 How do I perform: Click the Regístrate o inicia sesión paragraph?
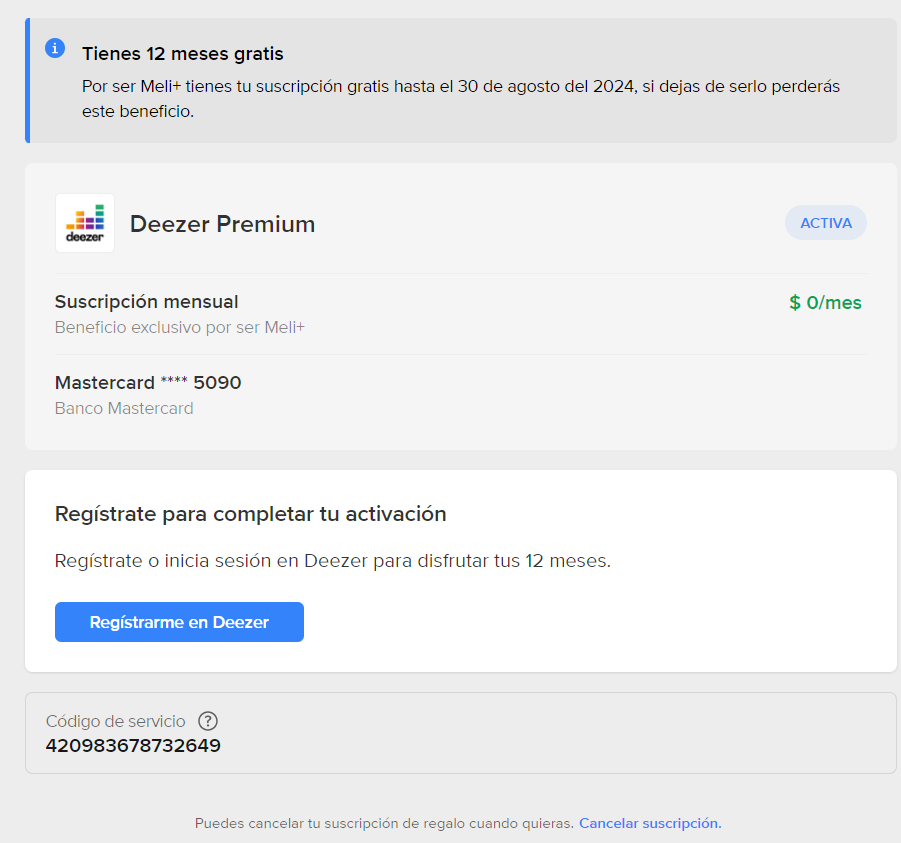[333, 560]
